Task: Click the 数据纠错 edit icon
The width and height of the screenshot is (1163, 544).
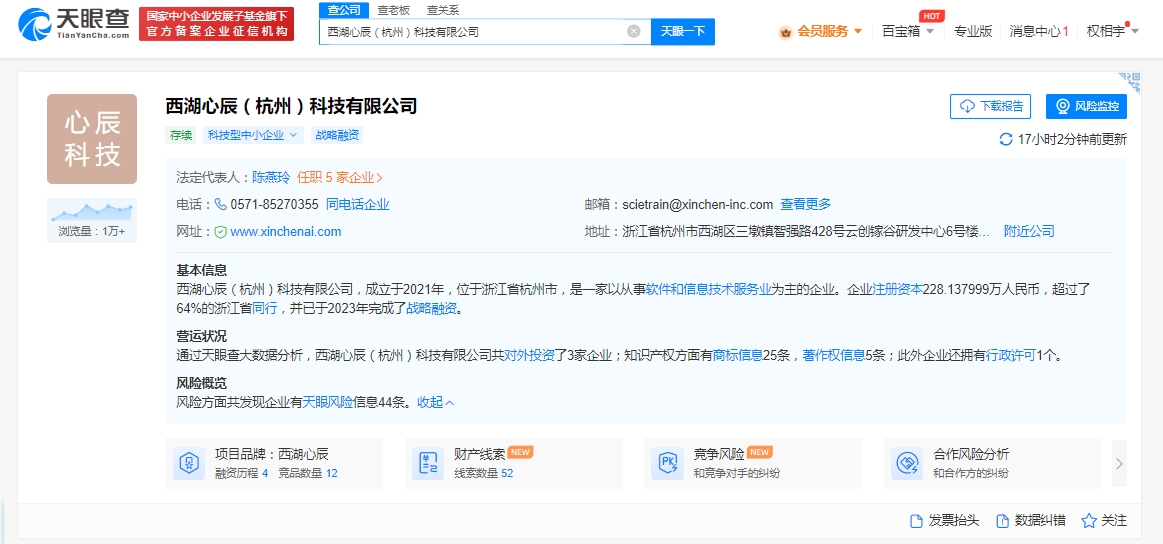Action: (1003, 521)
